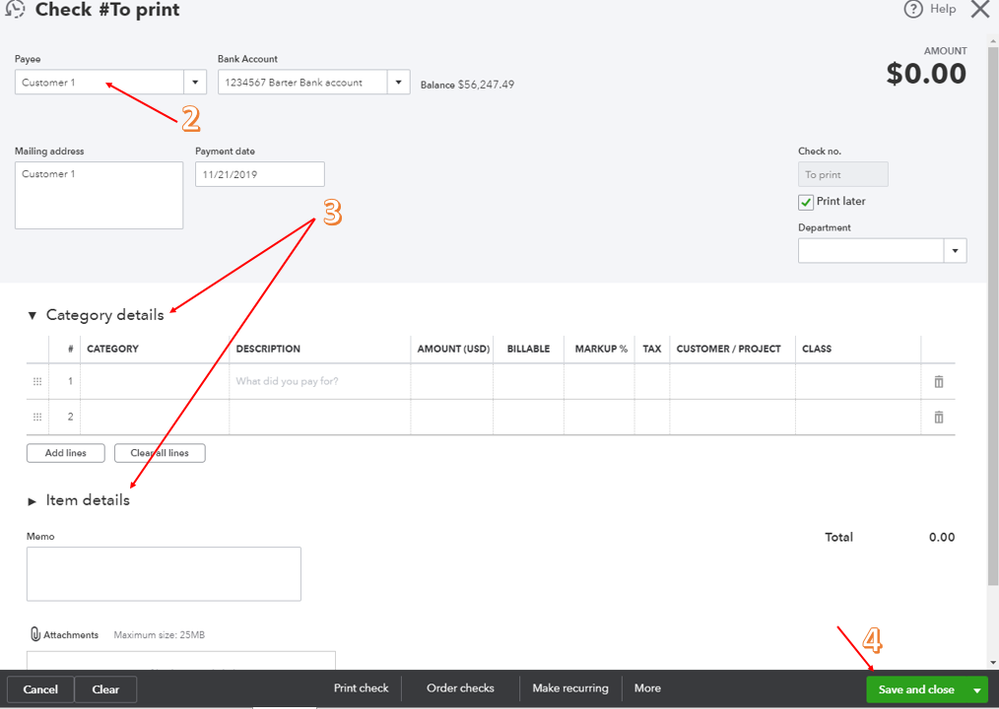This screenshot has width=999, height=709.
Task: Grab the drag handle for line 1
Action: [x=38, y=382]
